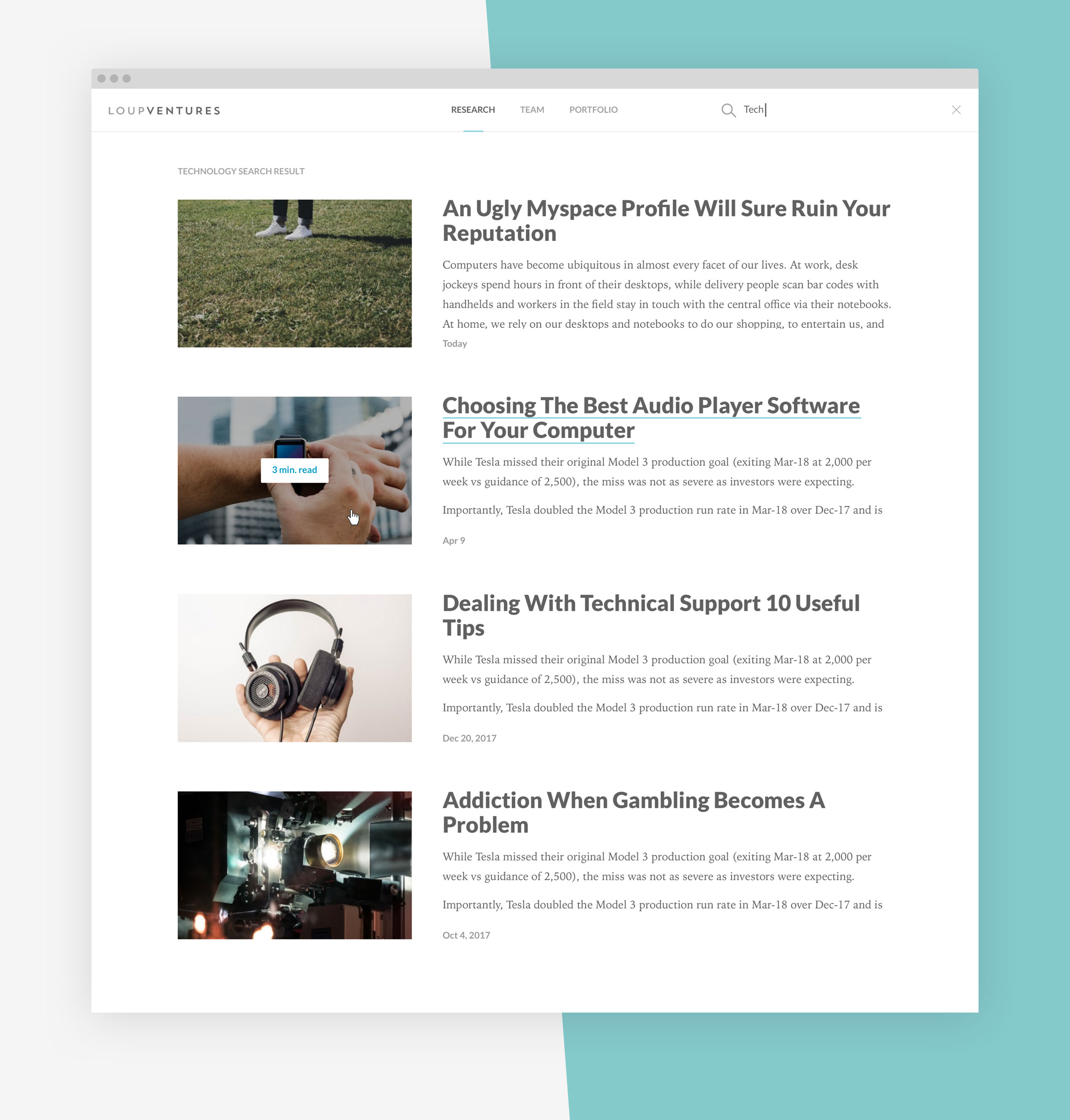Click the article title Choosing The Best Audio Player
The height and width of the screenshot is (1120, 1070).
652,416
